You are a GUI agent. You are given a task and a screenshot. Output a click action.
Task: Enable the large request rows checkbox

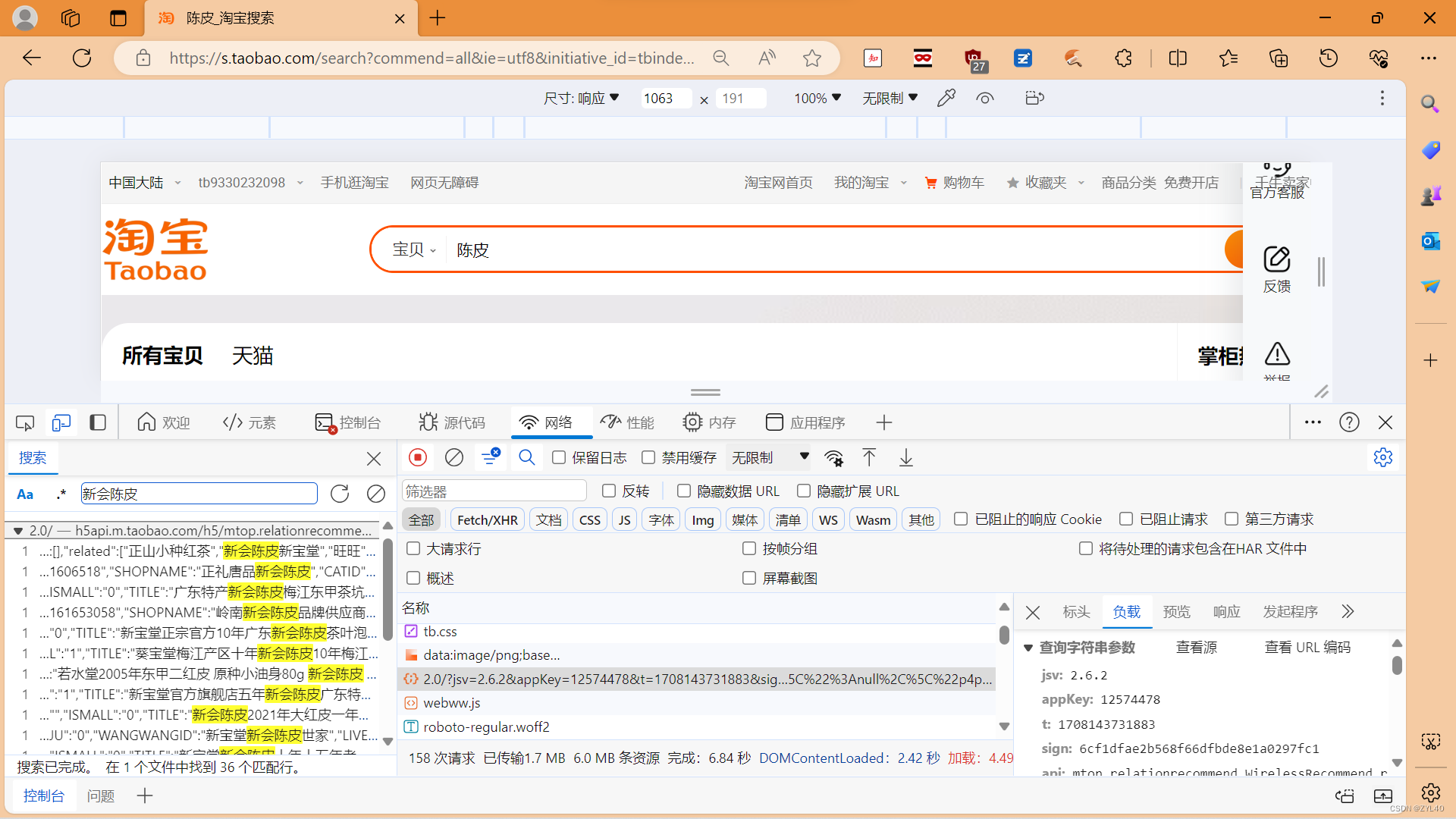tap(413, 548)
